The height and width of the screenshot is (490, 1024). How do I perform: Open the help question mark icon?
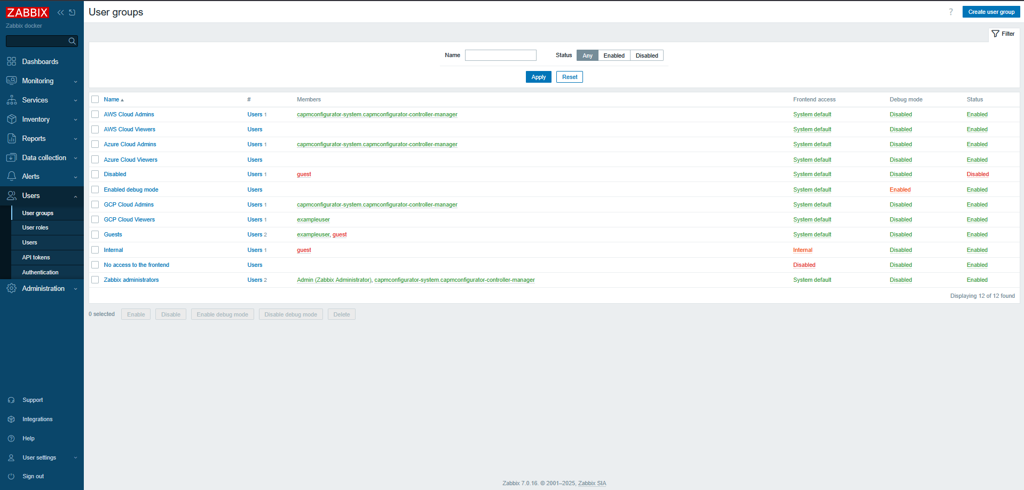950,12
